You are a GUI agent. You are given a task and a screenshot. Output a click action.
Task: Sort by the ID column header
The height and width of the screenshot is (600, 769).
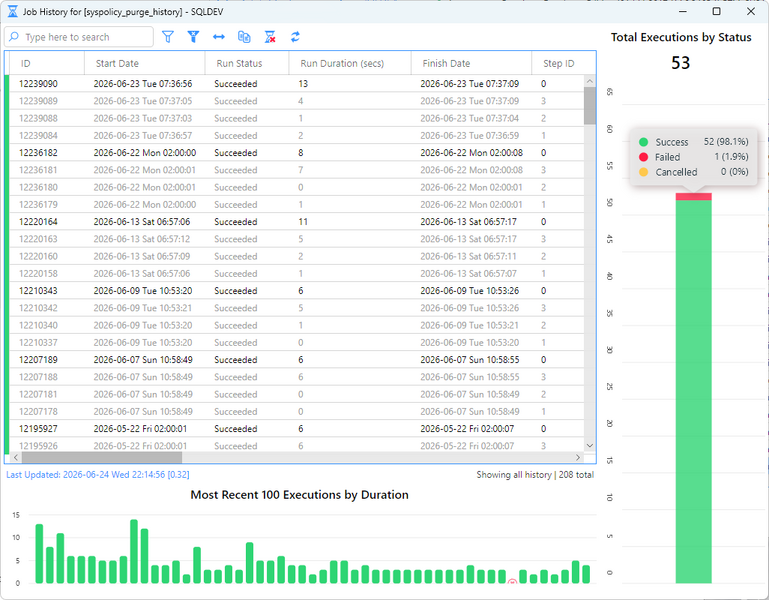(47, 63)
